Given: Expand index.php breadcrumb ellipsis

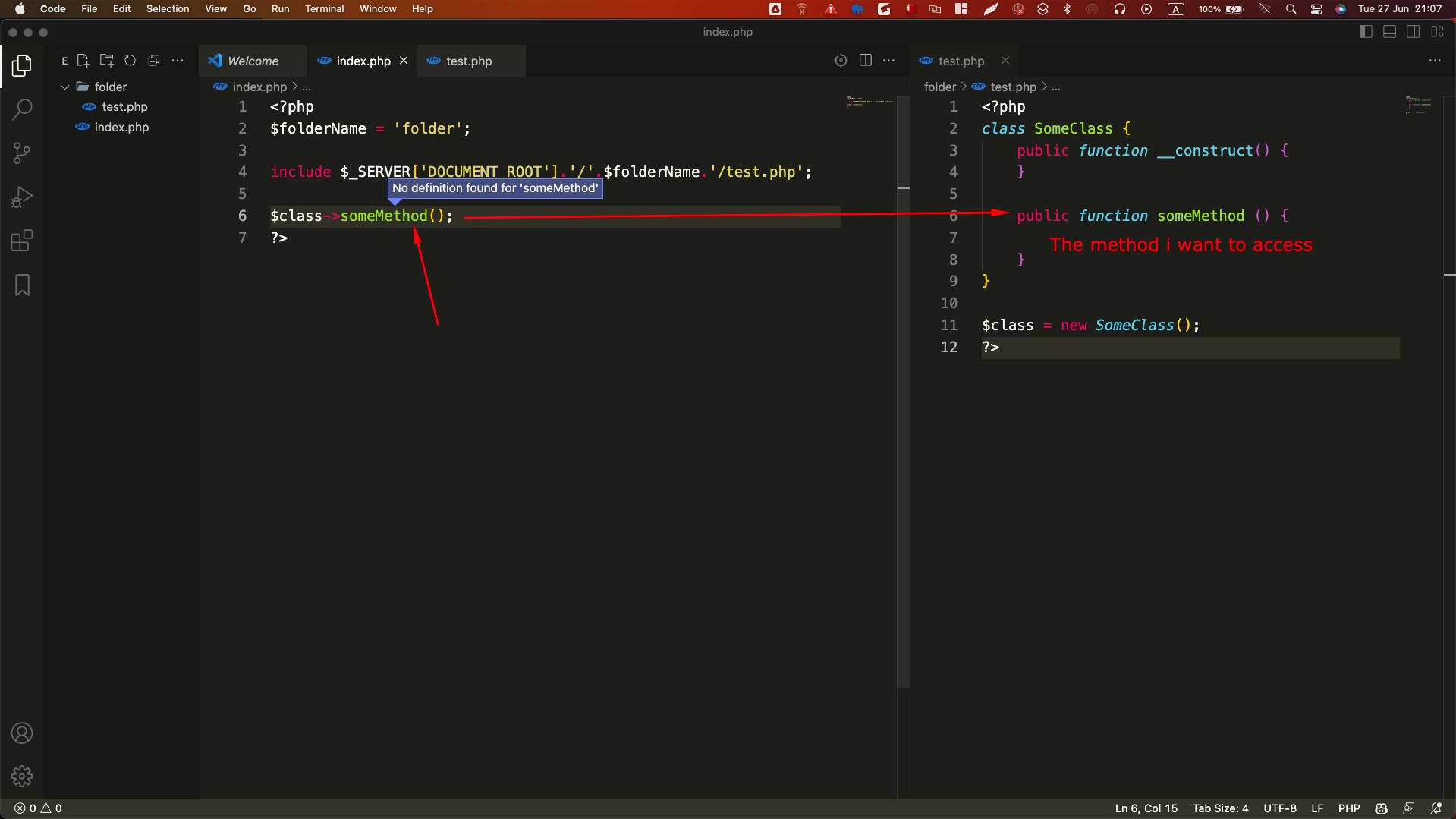Looking at the screenshot, I should click(307, 87).
